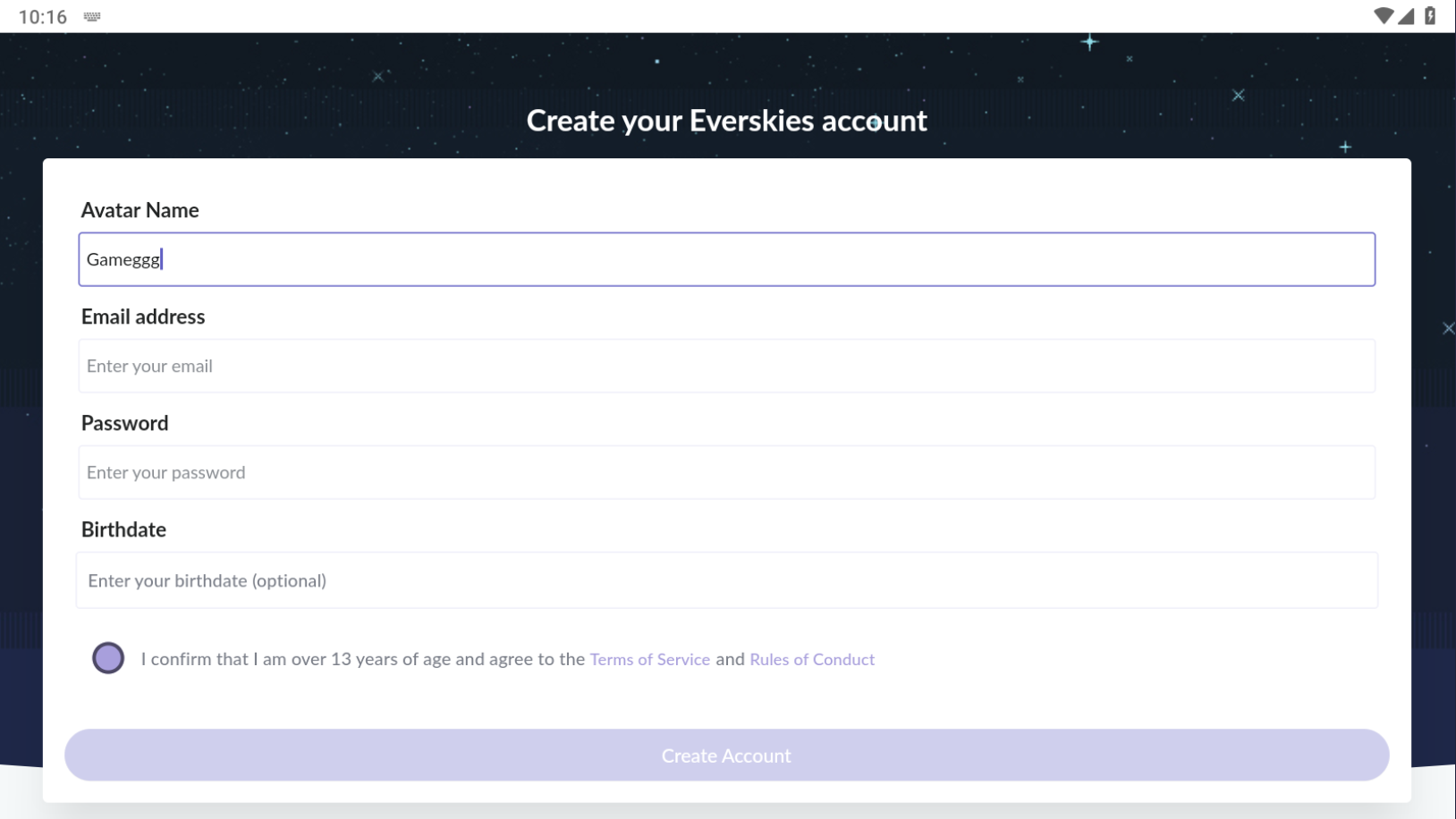Tap the large sparkle star above the heading
The width and height of the screenshot is (1456, 819).
point(1089,42)
